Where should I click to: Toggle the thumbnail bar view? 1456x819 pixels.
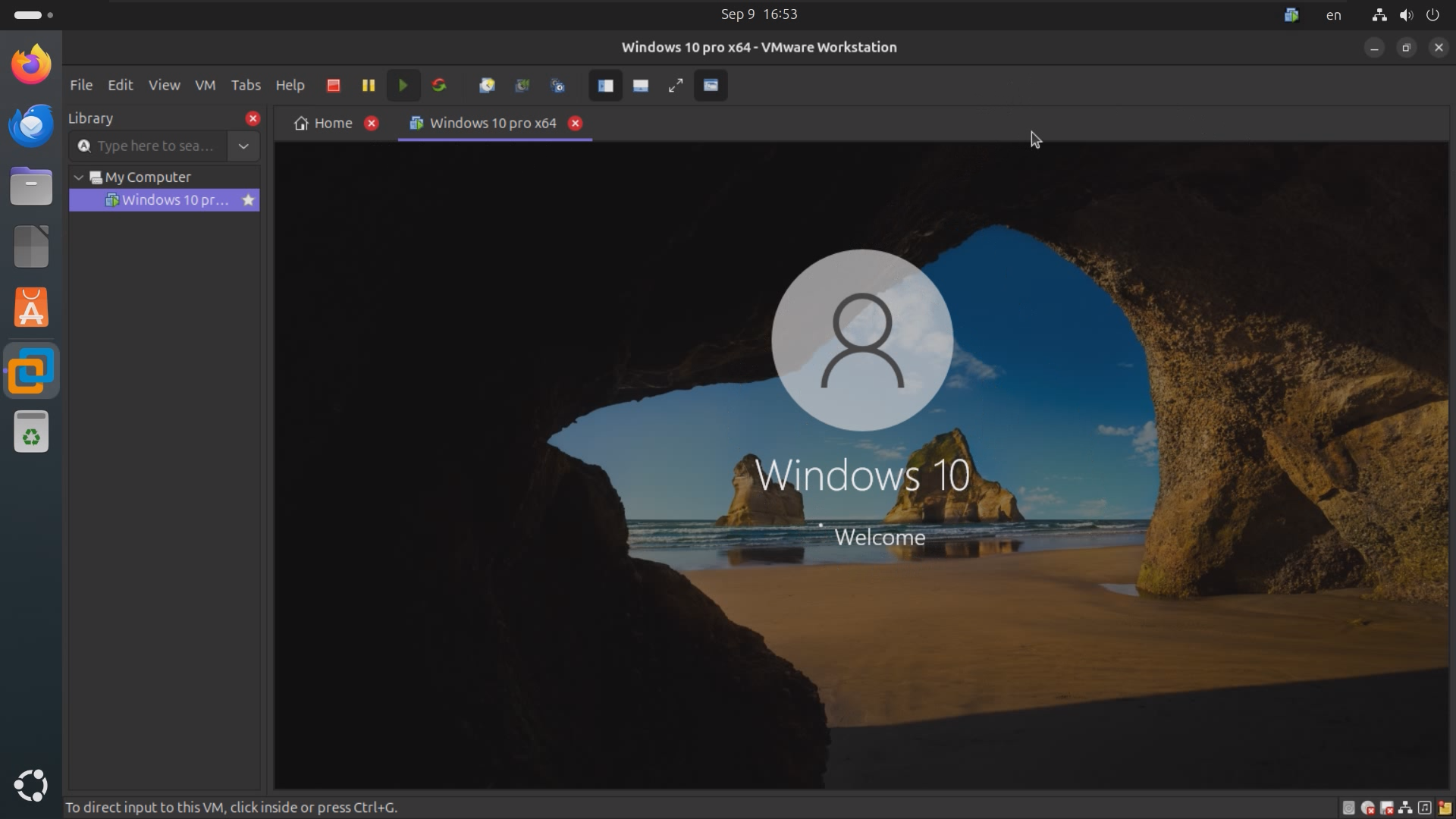[x=641, y=86]
